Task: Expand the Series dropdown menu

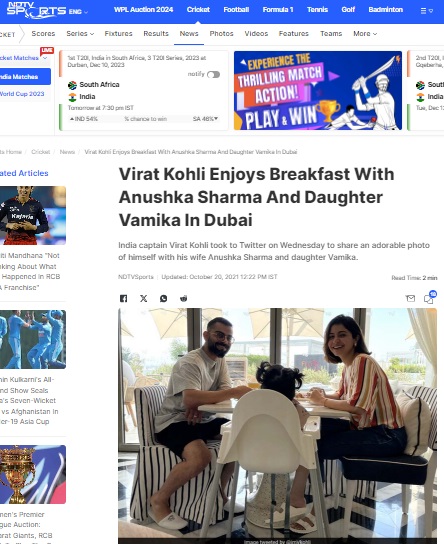Action: [x=80, y=34]
